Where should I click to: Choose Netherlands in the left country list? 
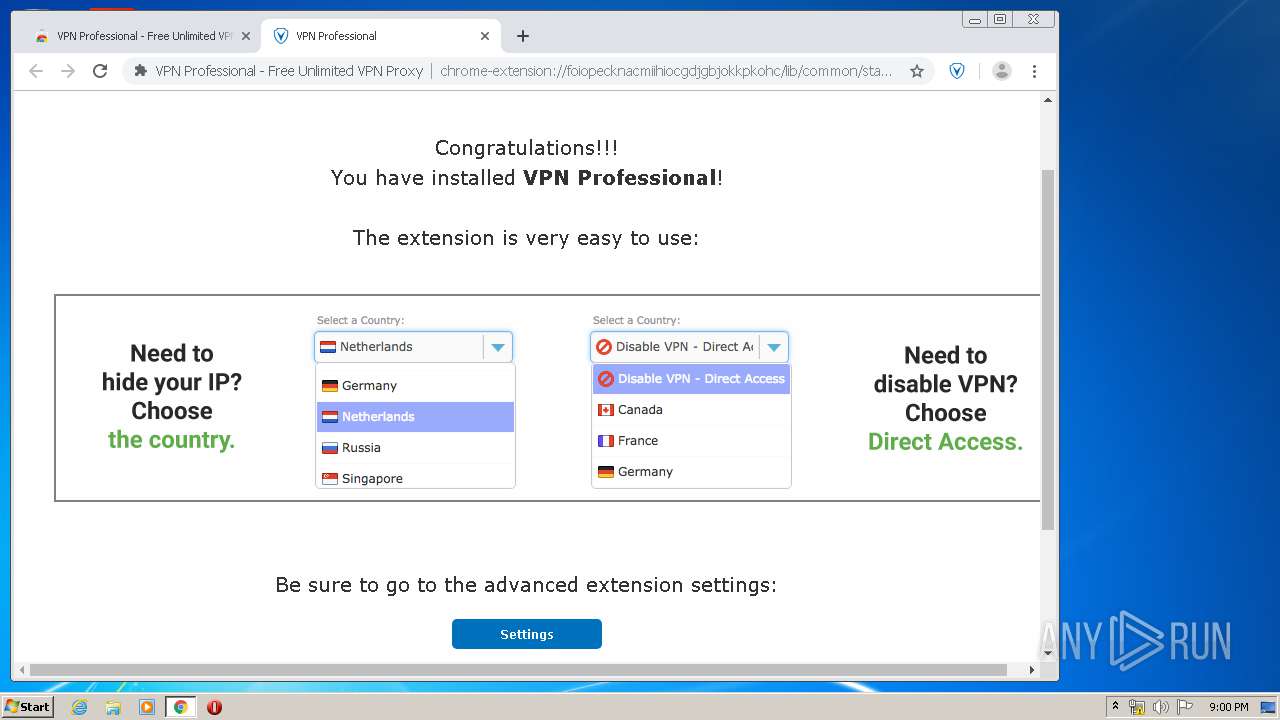tap(415, 417)
